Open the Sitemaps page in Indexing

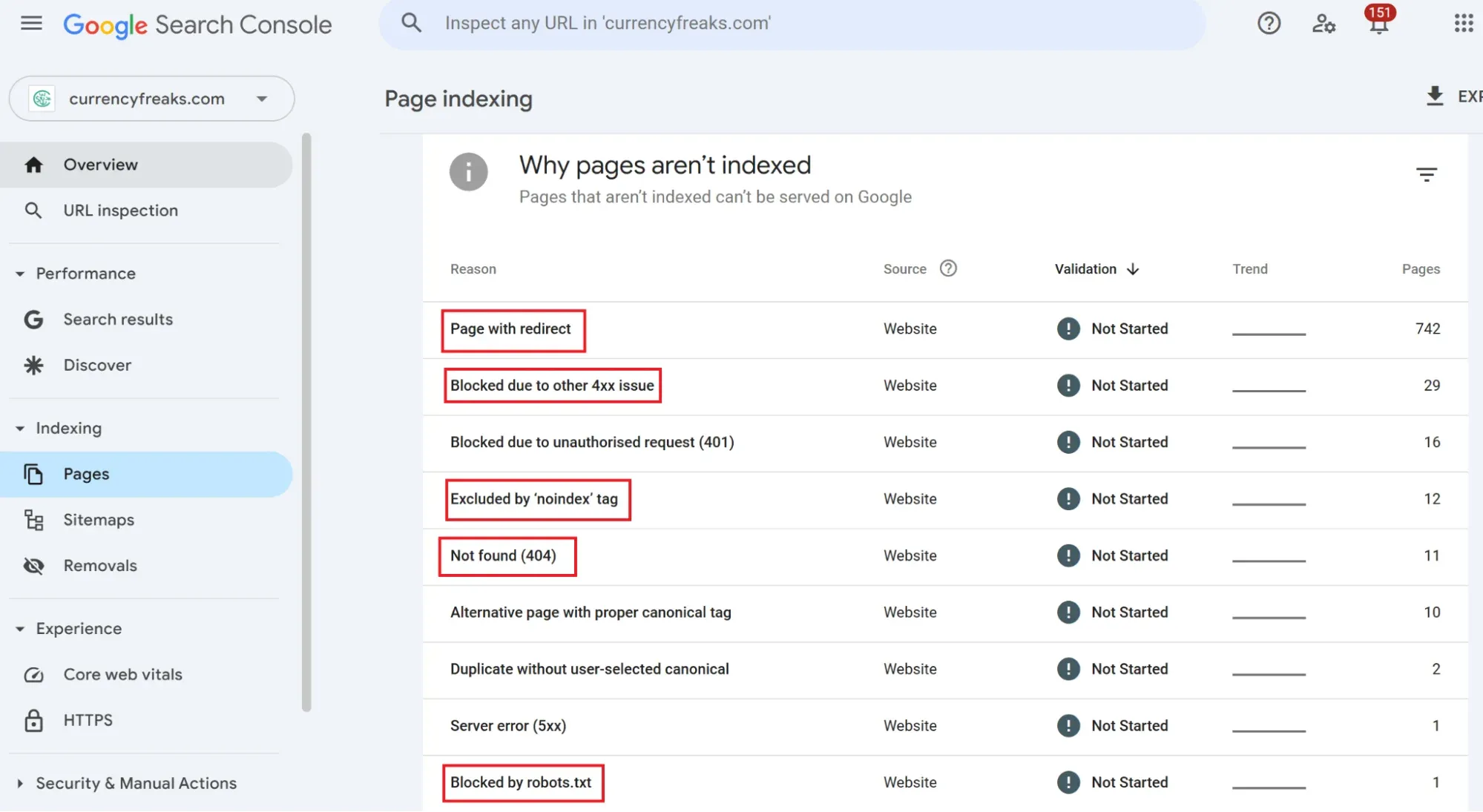pos(99,520)
